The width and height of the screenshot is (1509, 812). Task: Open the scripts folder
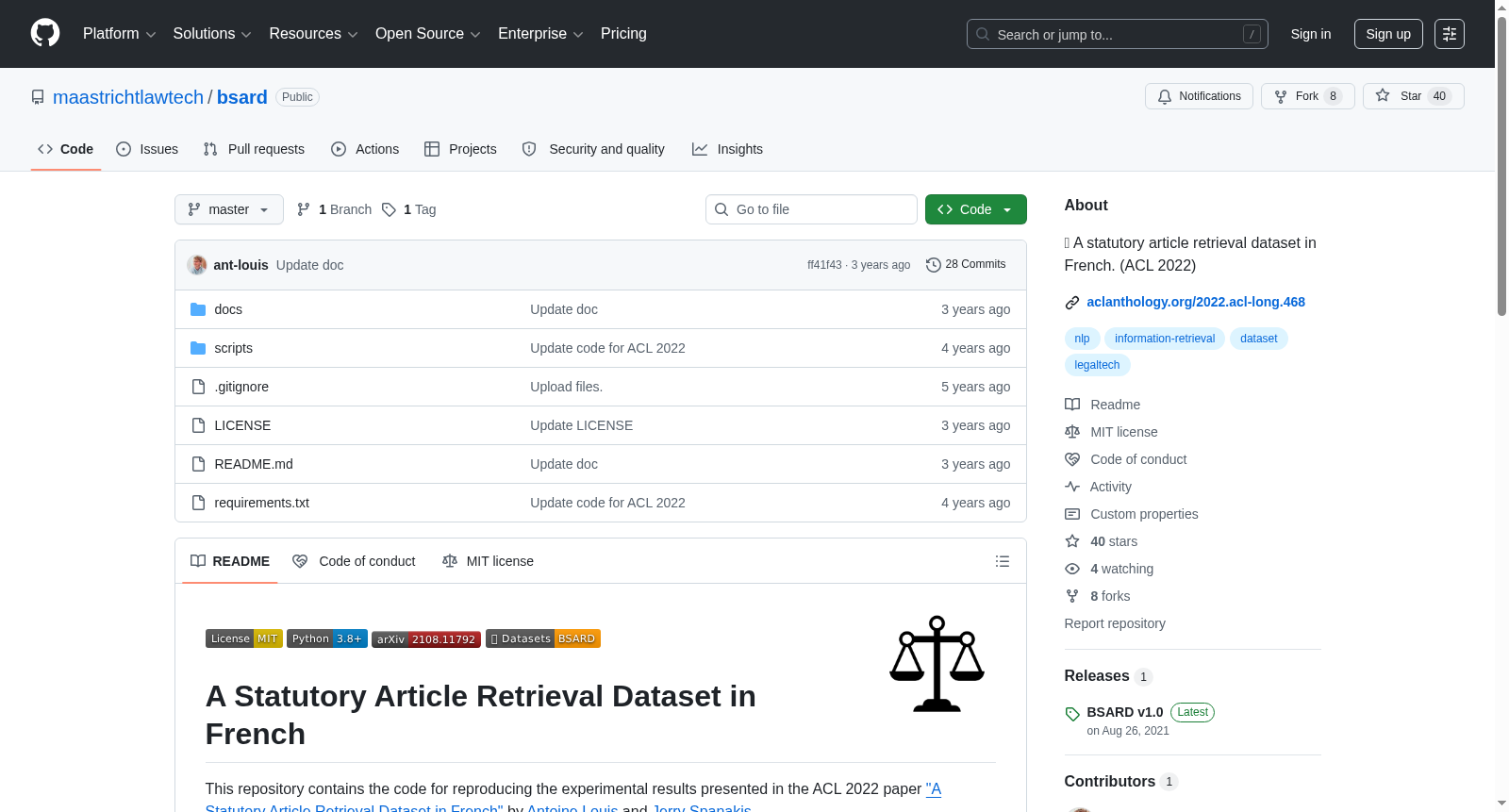[233, 348]
